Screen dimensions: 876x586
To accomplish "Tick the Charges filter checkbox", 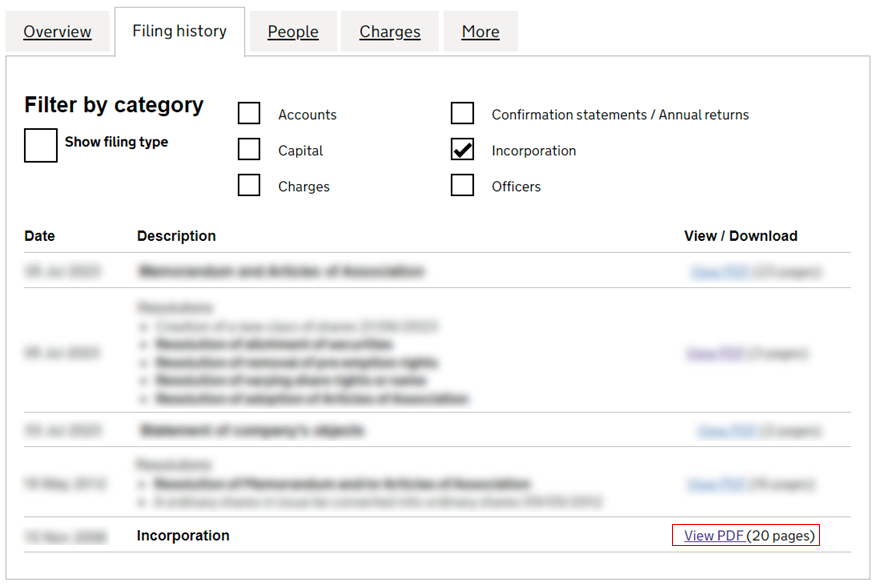I will (249, 185).
